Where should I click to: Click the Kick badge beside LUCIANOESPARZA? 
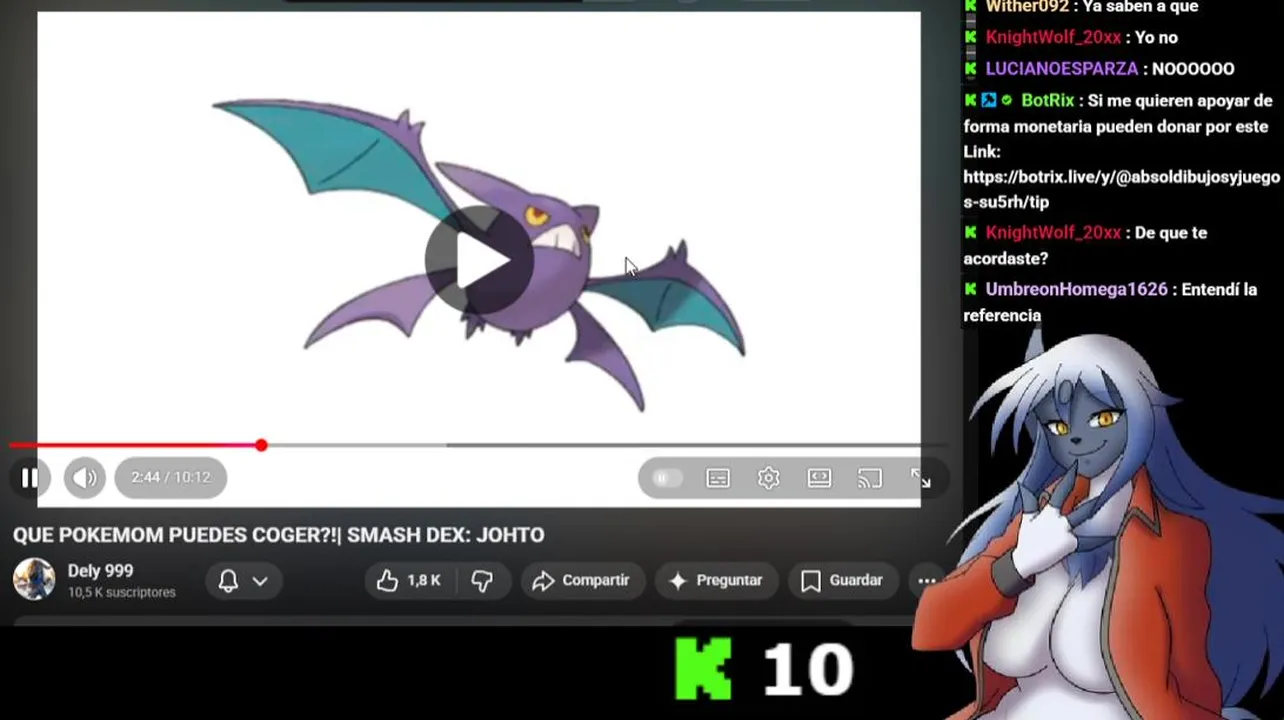pos(970,69)
